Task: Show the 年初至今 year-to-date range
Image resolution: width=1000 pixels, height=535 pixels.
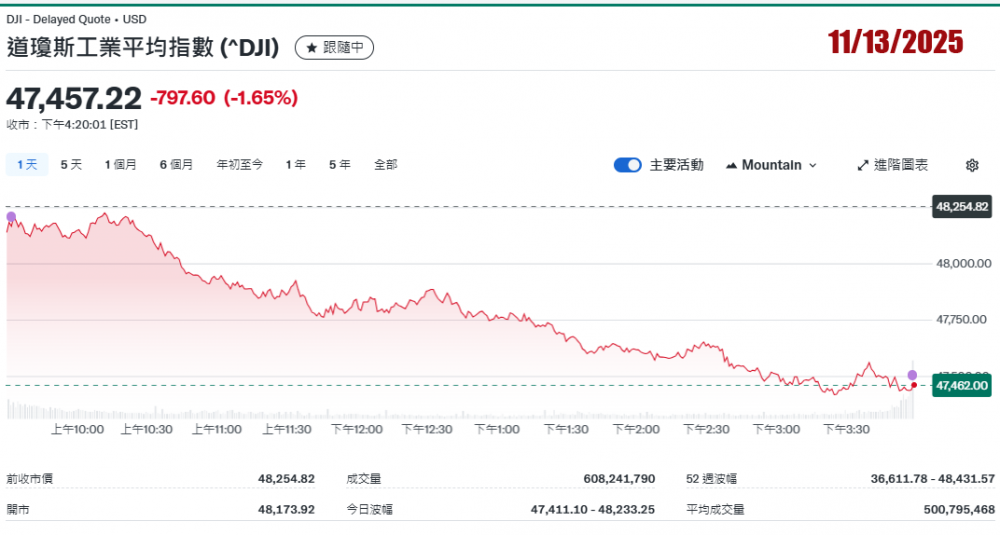Action: coord(240,165)
